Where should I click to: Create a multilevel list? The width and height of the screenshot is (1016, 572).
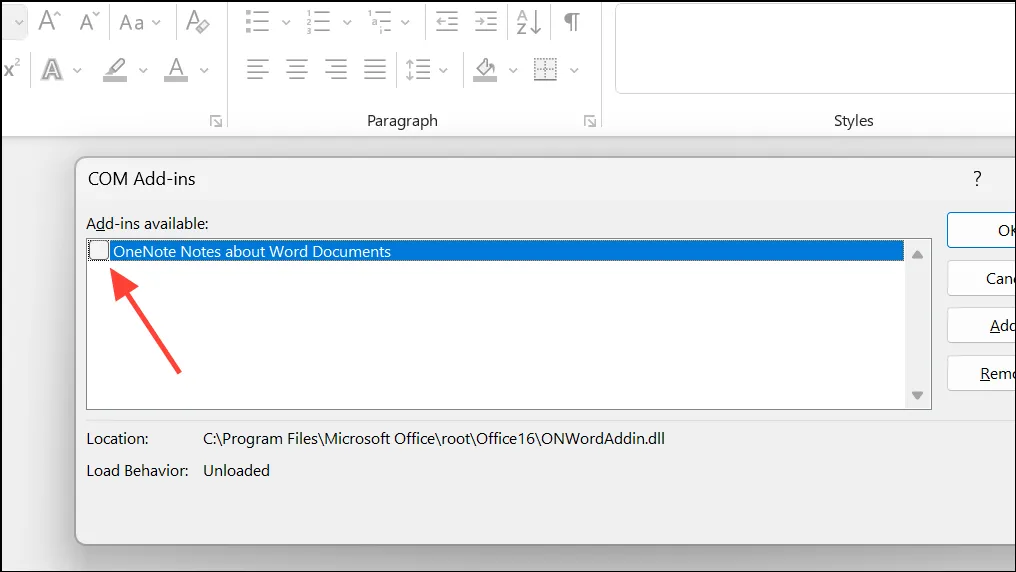[380, 22]
